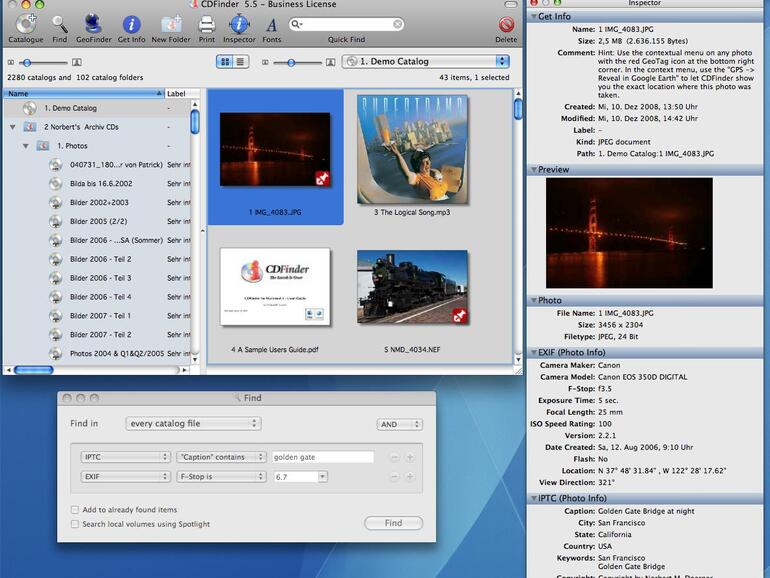Switch to list view mode

point(240,62)
